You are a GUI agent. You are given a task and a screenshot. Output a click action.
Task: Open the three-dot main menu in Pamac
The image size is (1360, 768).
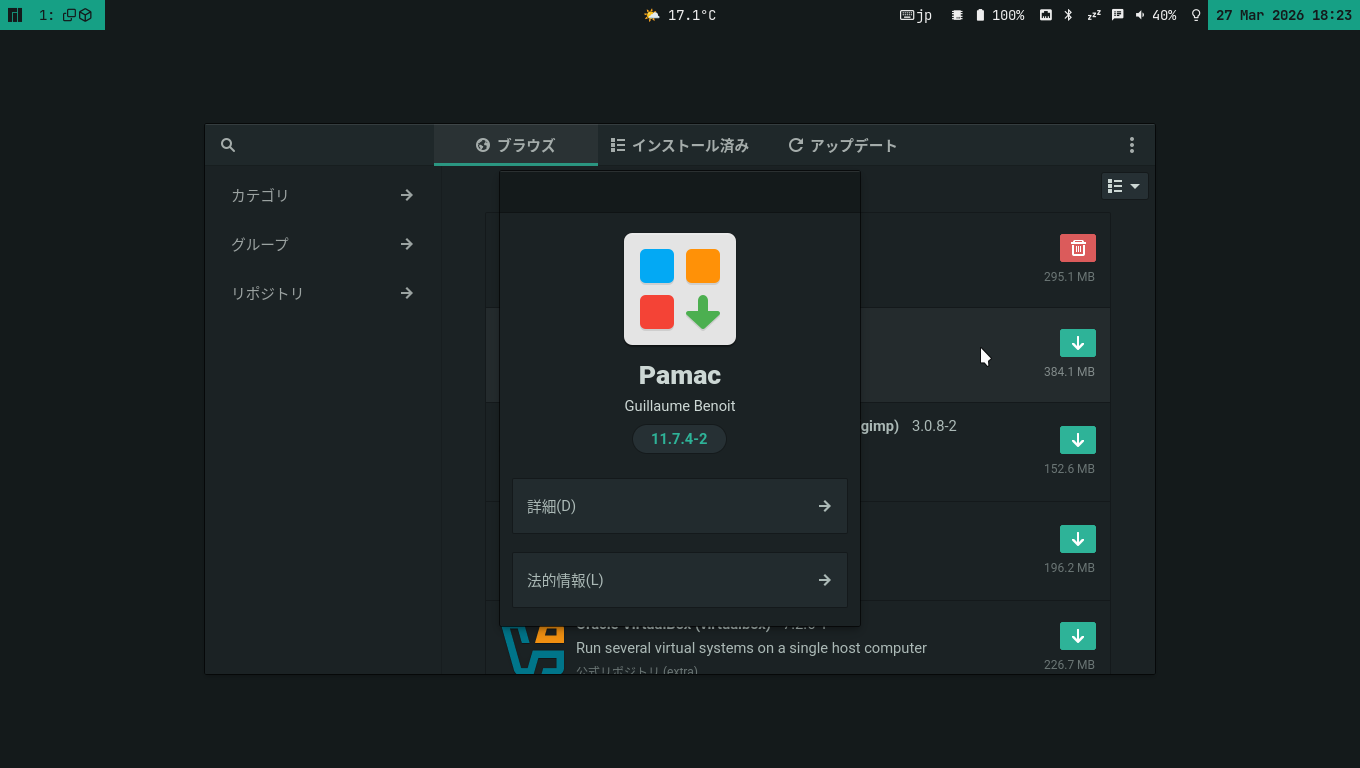coord(1132,145)
